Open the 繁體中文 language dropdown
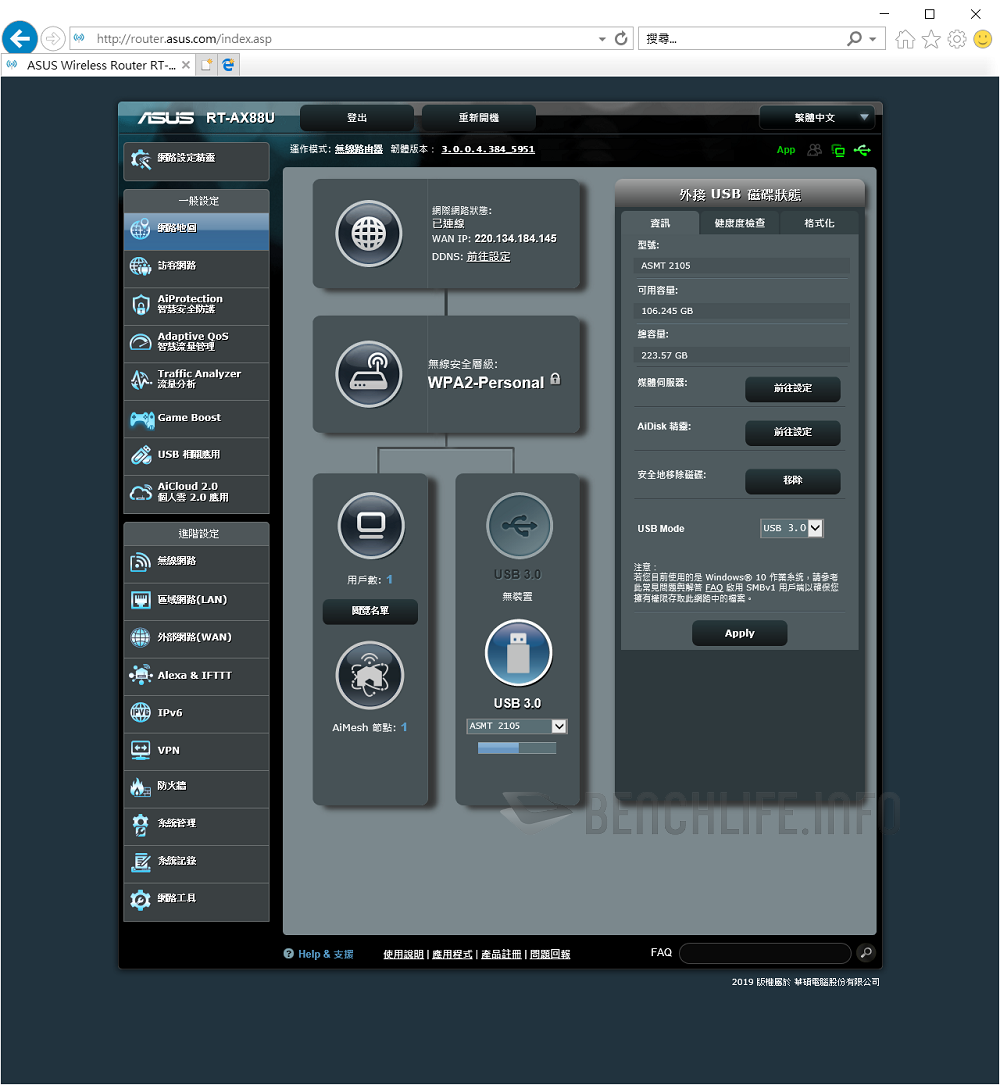 pos(817,118)
